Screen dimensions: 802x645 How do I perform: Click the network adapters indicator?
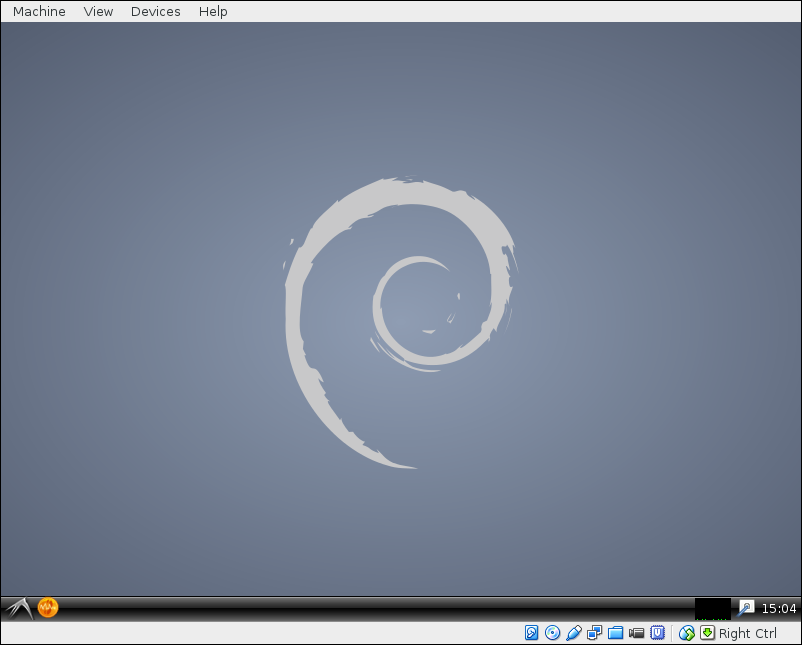click(x=594, y=633)
